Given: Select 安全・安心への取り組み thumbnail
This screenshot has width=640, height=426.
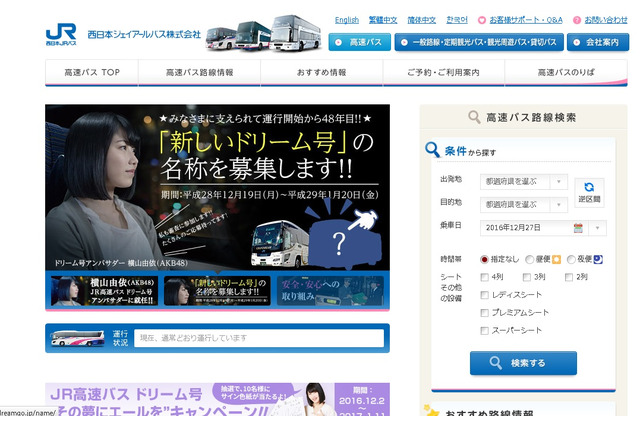Looking at the screenshot, I should click(330, 291).
